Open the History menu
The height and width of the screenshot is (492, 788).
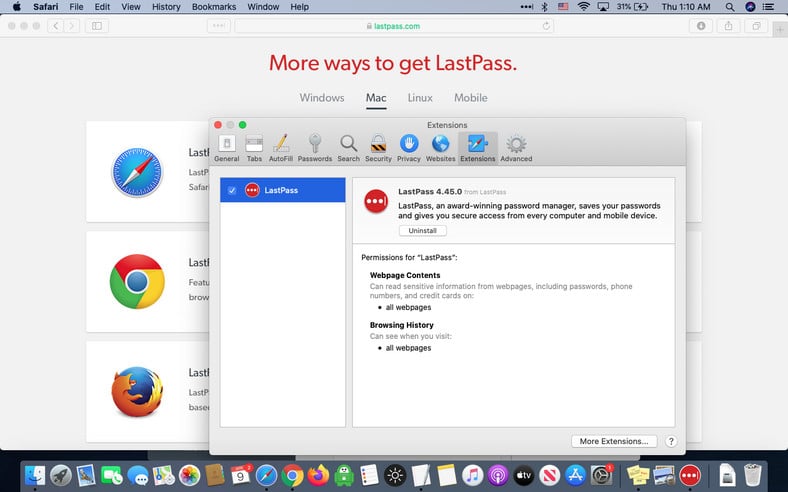tap(166, 7)
